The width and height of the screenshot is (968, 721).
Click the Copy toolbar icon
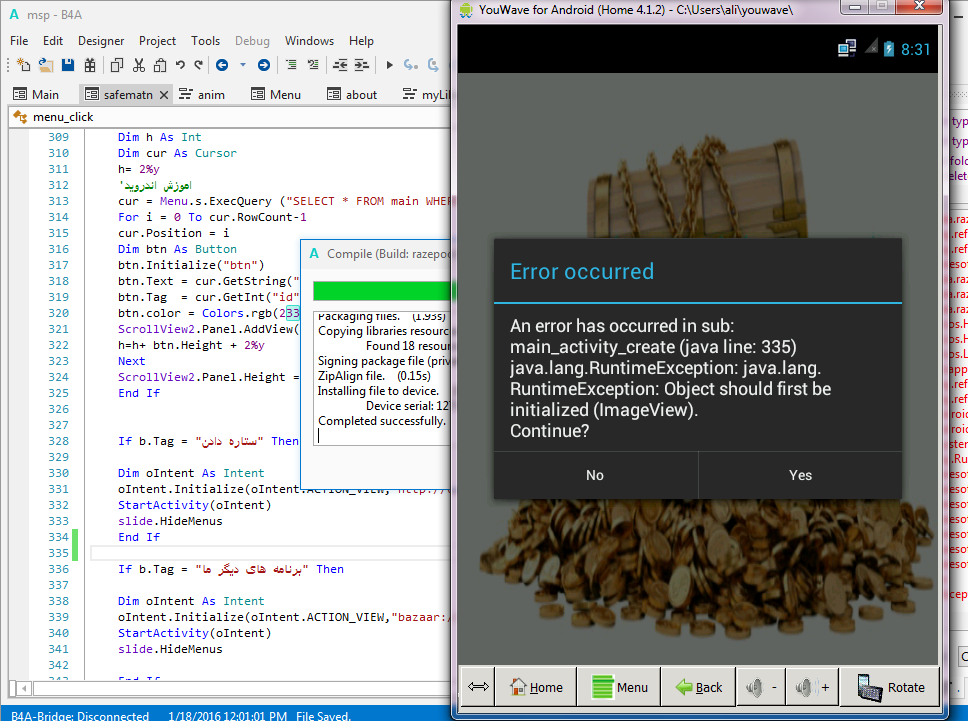[x=117, y=65]
